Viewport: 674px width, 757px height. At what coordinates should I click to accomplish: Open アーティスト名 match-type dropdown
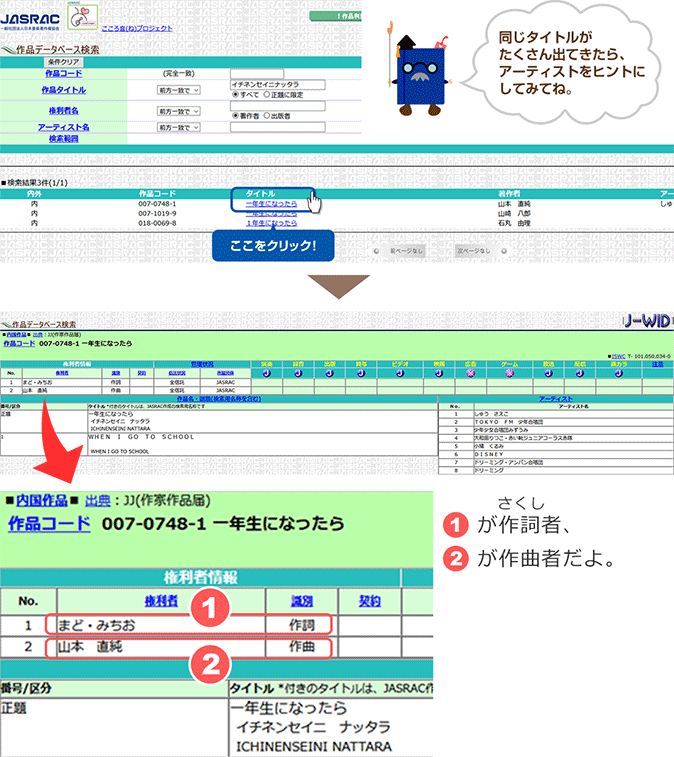[x=178, y=128]
